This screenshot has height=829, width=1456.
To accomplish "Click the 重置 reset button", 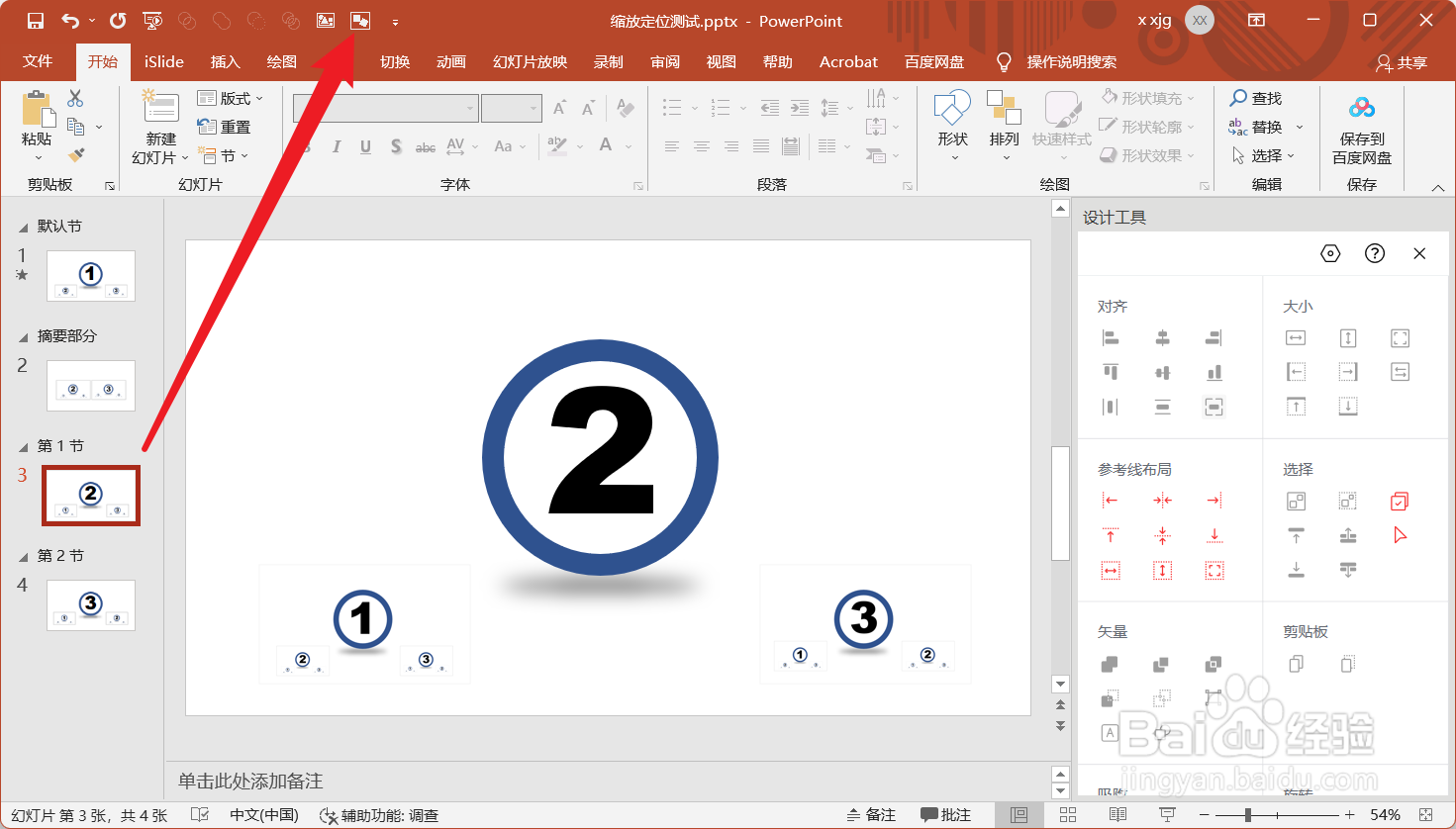I will coord(224,127).
